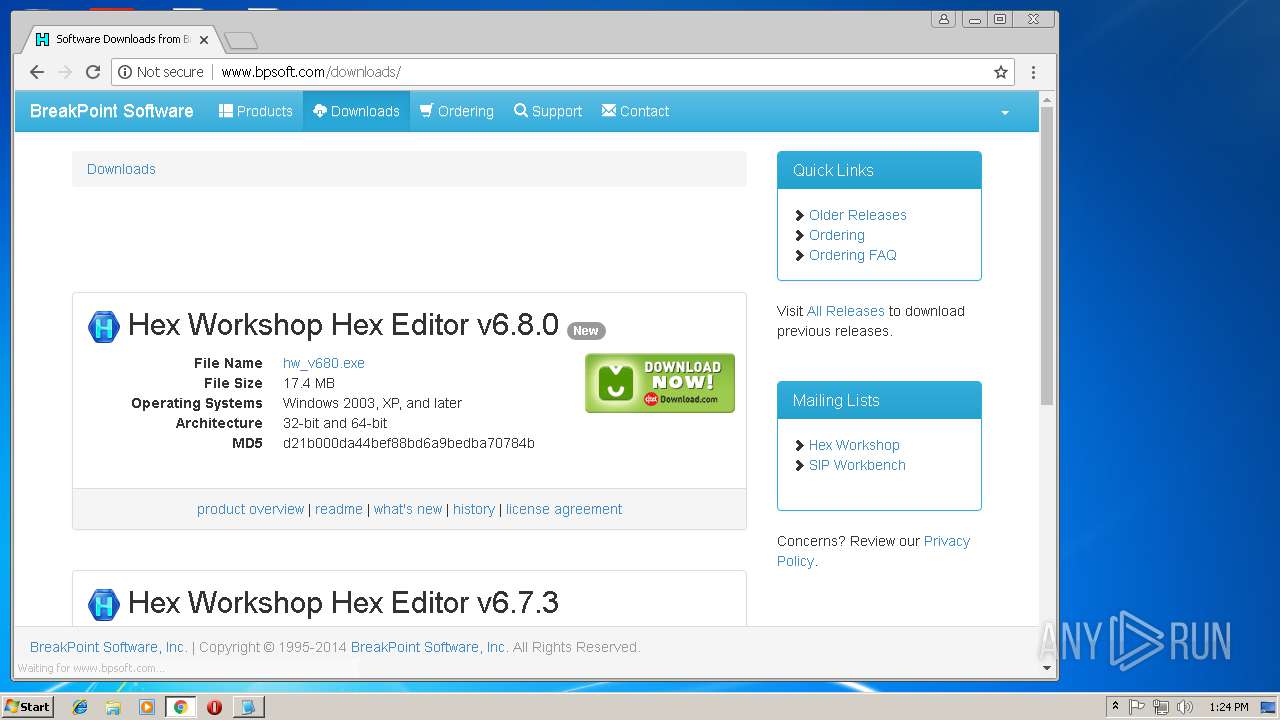Open the Contact nav item

[x=635, y=111]
